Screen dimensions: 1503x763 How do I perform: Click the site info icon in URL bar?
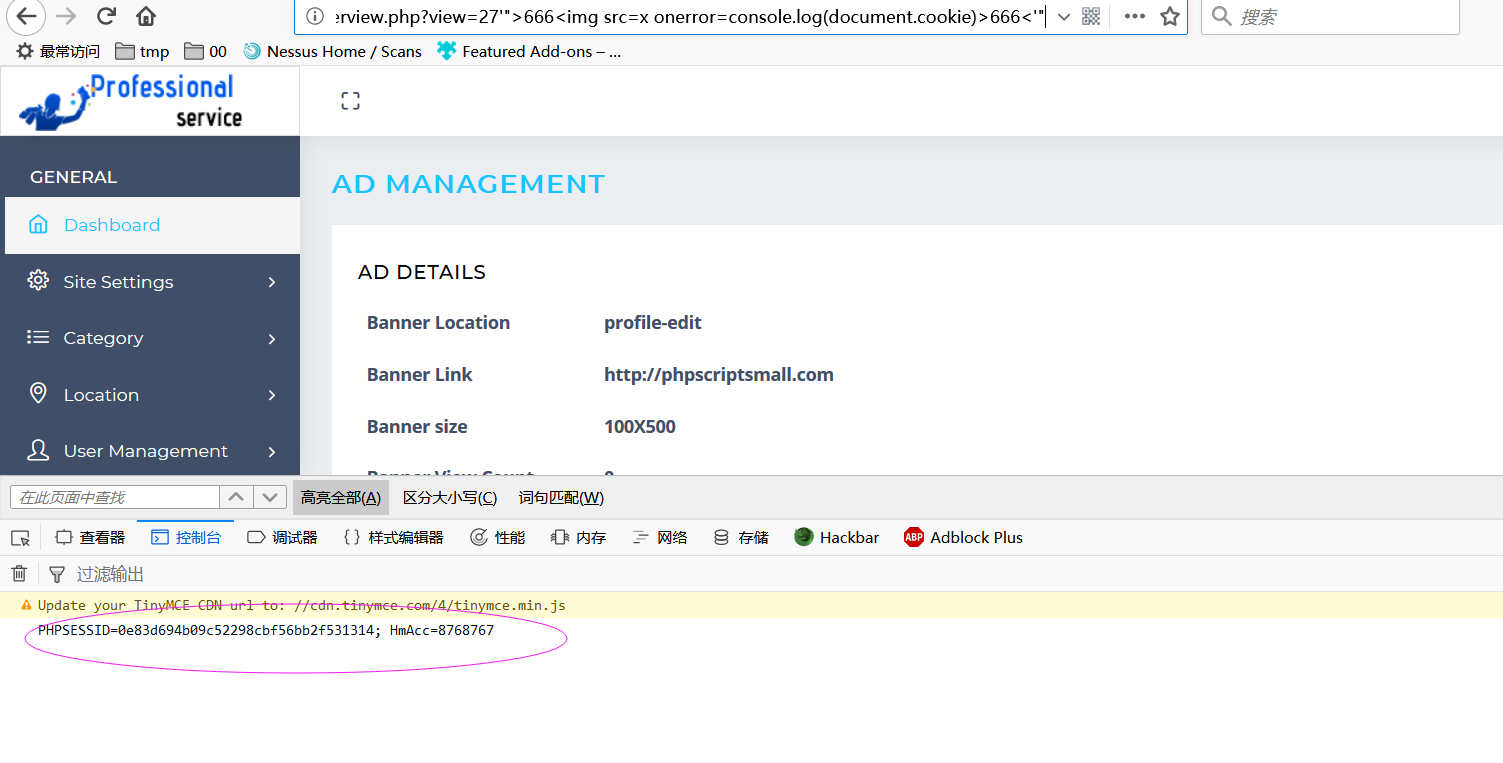coord(314,16)
